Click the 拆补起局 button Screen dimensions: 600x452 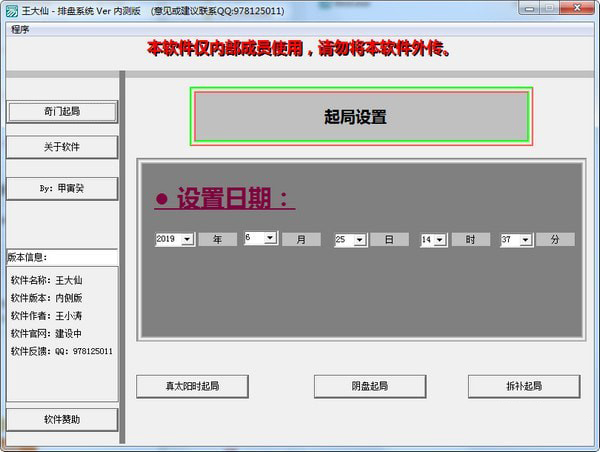(x=524, y=386)
